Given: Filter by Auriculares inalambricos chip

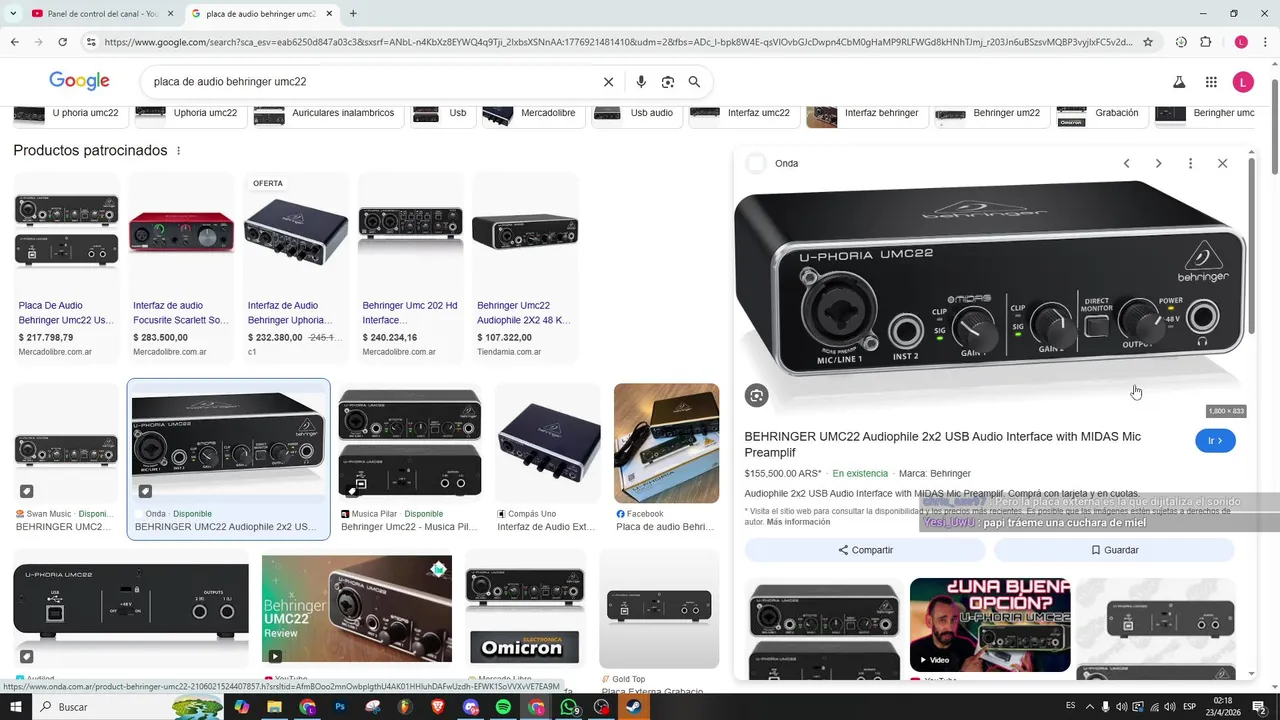Looking at the screenshot, I should coord(327,113).
